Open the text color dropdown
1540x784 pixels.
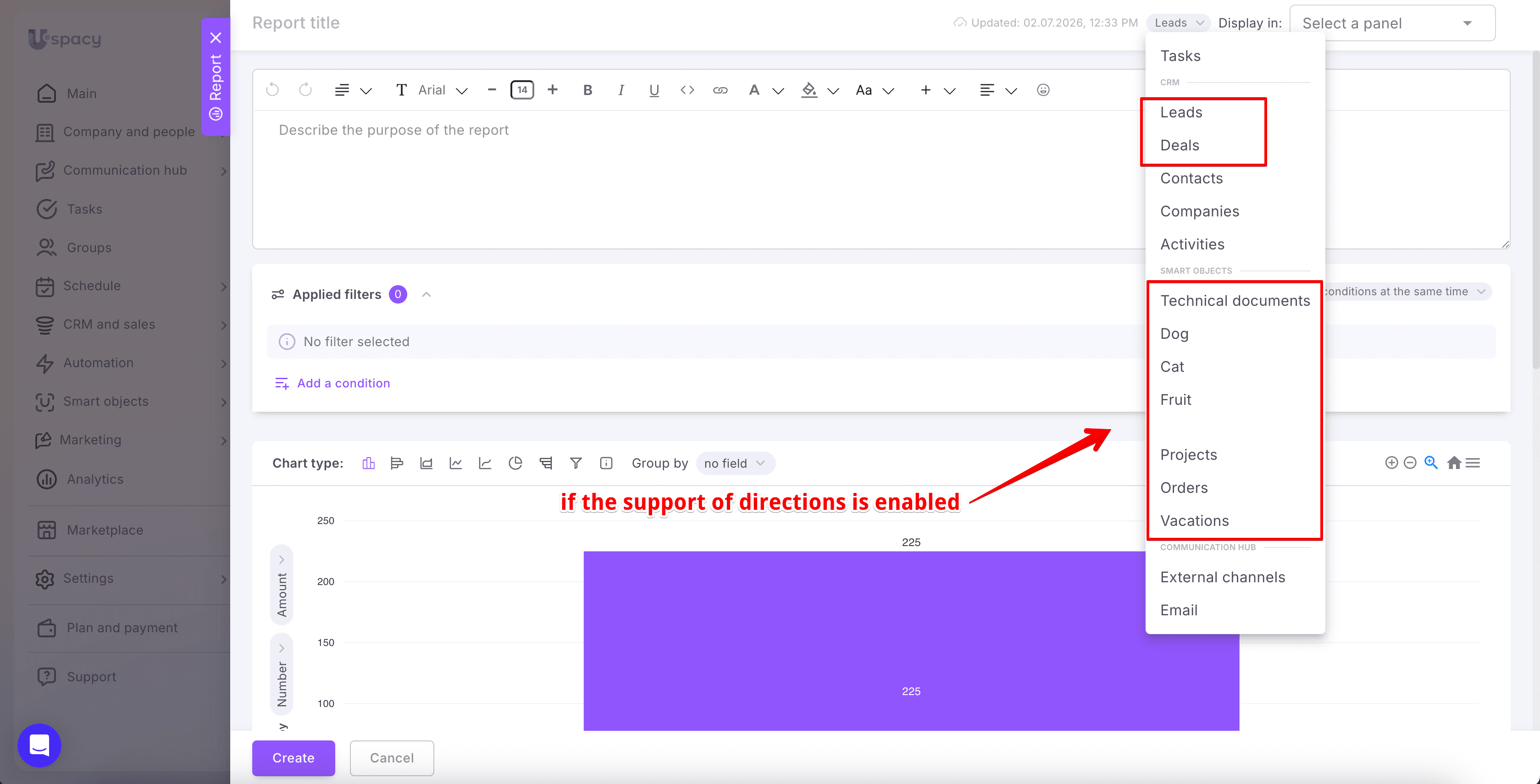tap(766, 90)
